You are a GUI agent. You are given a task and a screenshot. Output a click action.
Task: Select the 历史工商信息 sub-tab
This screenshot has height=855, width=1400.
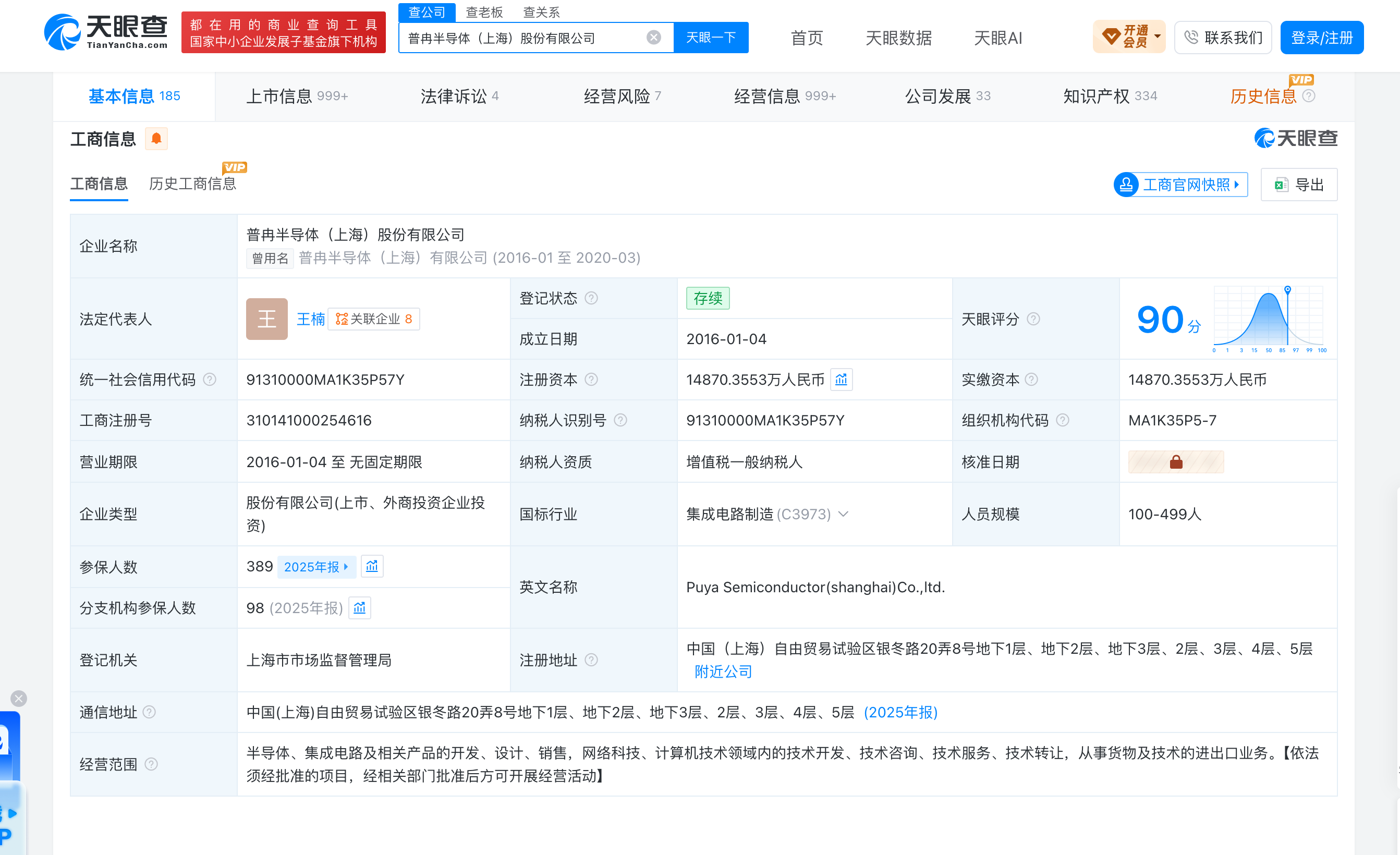192,184
